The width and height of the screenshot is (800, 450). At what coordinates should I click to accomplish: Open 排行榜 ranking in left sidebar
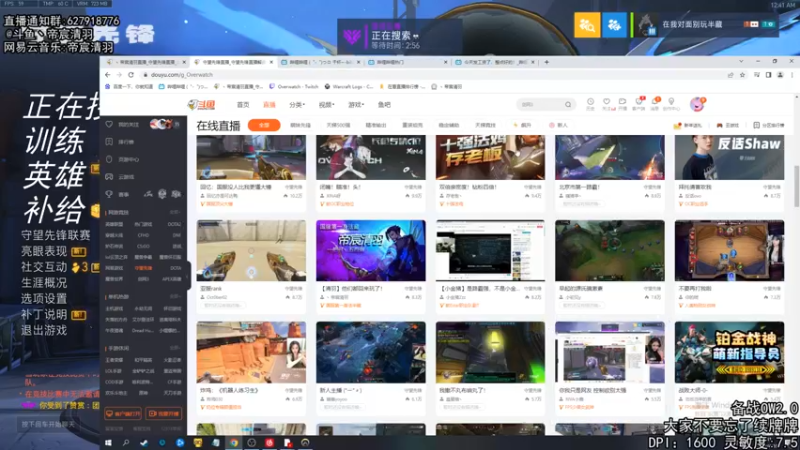pyautogui.click(x=120, y=142)
